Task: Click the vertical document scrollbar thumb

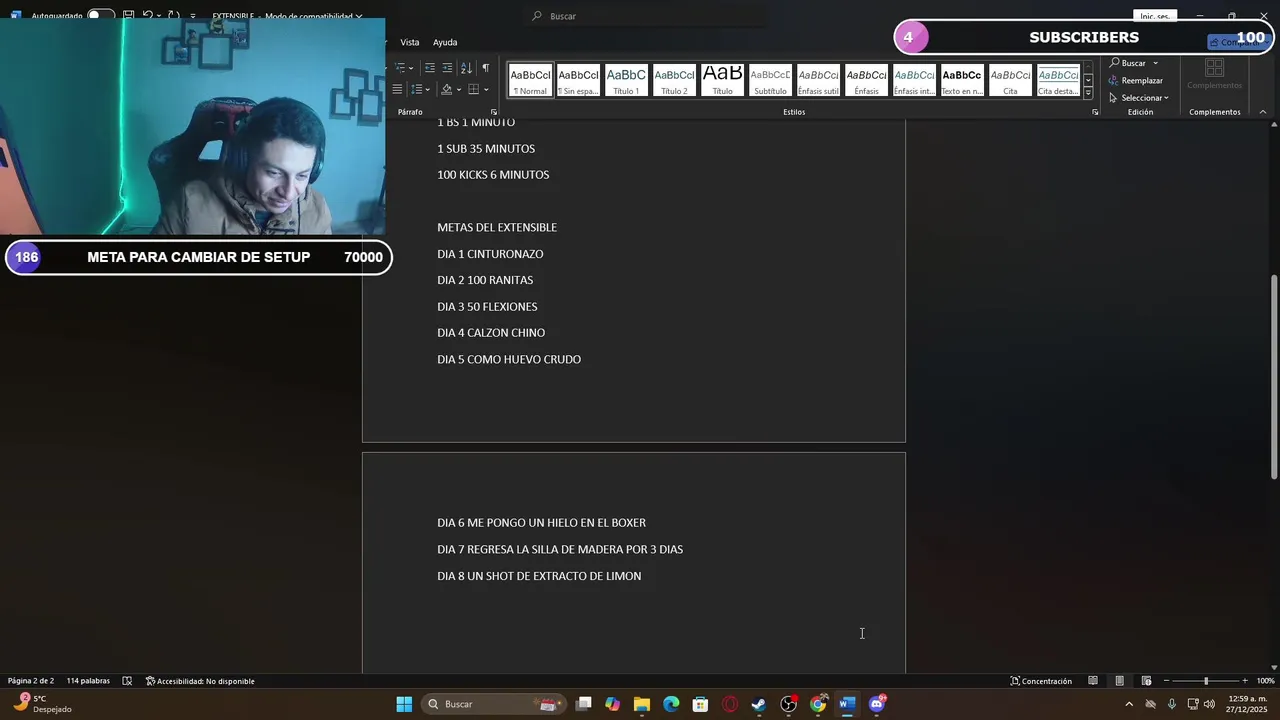Action: (x=1273, y=377)
